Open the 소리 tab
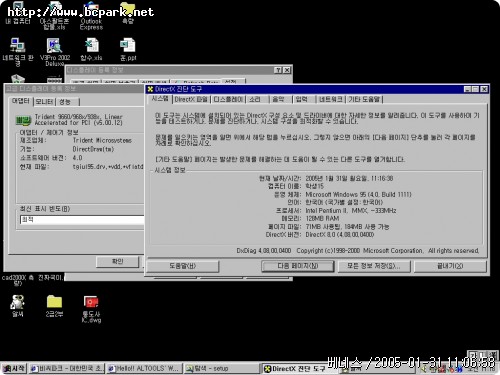Screen dimensions: 500x375 click(255, 99)
